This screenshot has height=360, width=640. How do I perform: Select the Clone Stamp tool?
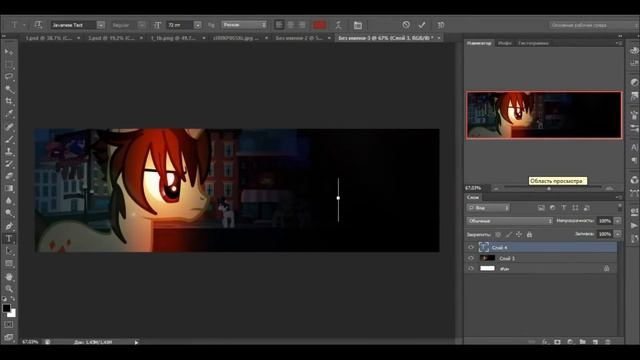pos(9,151)
